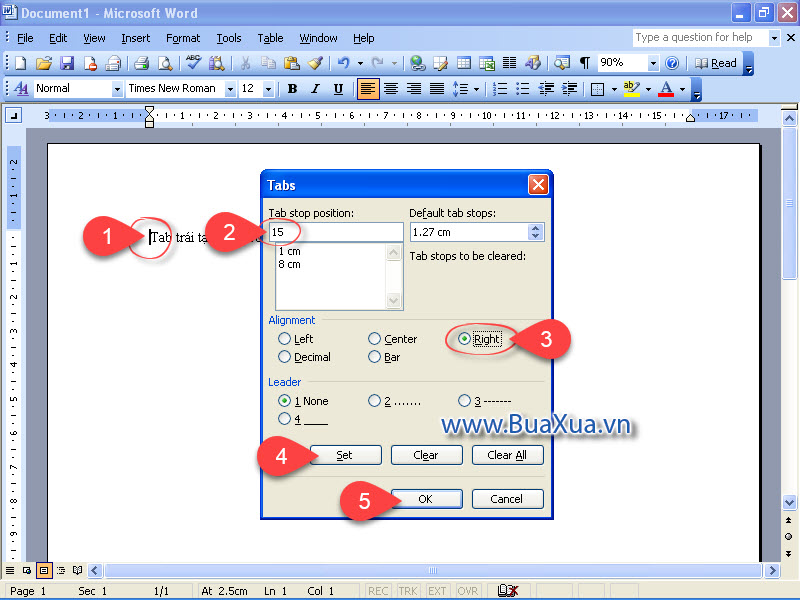
Task: Click the horizontal scrollbar track
Action: (x=433, y=570)
